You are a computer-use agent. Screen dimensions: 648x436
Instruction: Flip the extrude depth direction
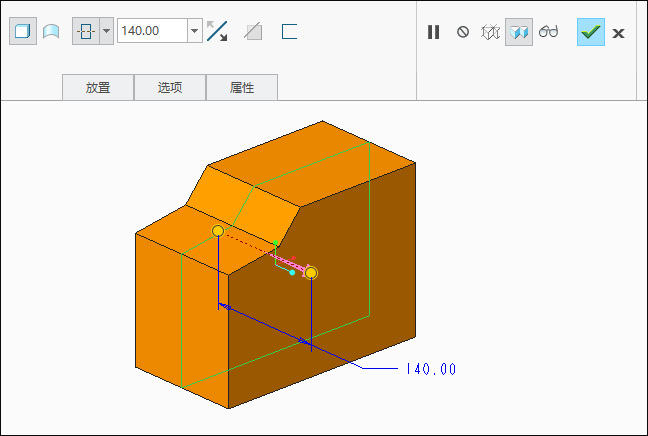pyautogui.click(x=217, y=31)
